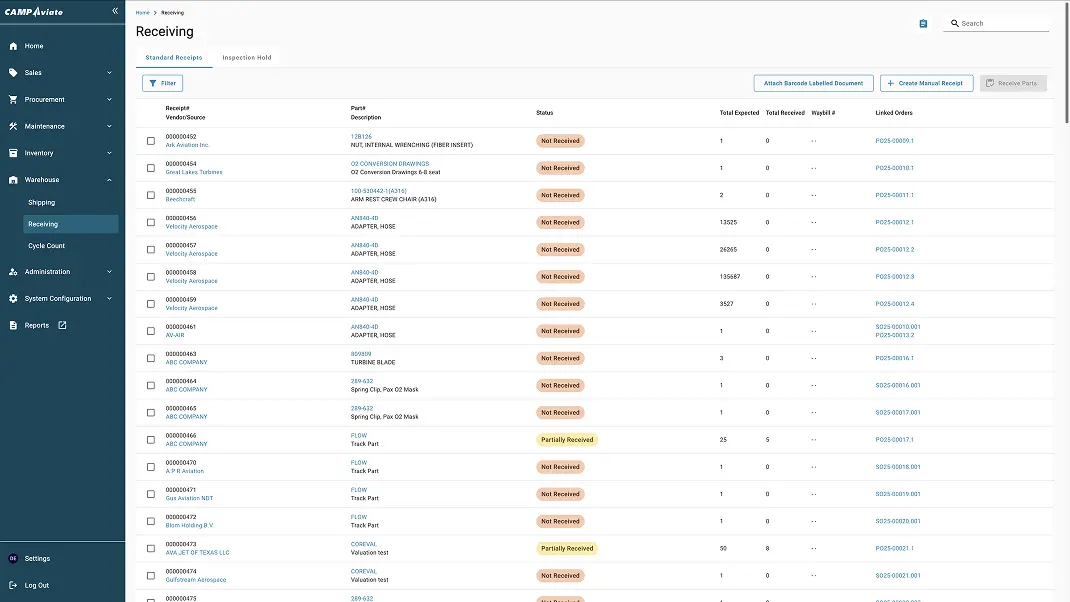
Task: Click the Log Out icon
Action: [x=13, y=585]
